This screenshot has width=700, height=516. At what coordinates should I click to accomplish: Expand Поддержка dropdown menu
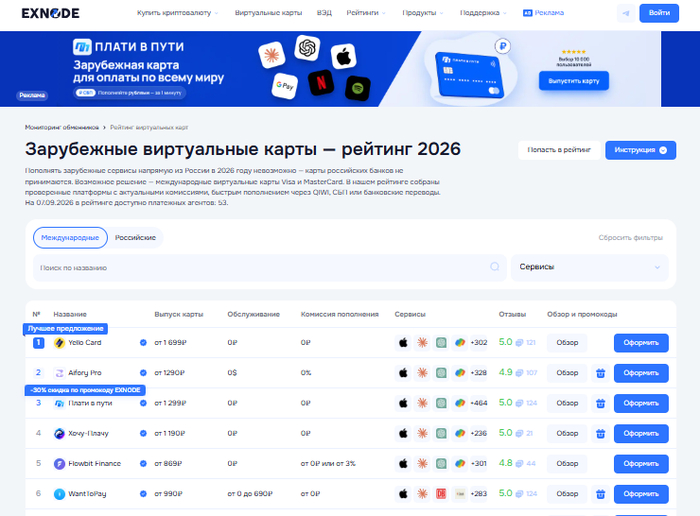[x=483, y=13]
